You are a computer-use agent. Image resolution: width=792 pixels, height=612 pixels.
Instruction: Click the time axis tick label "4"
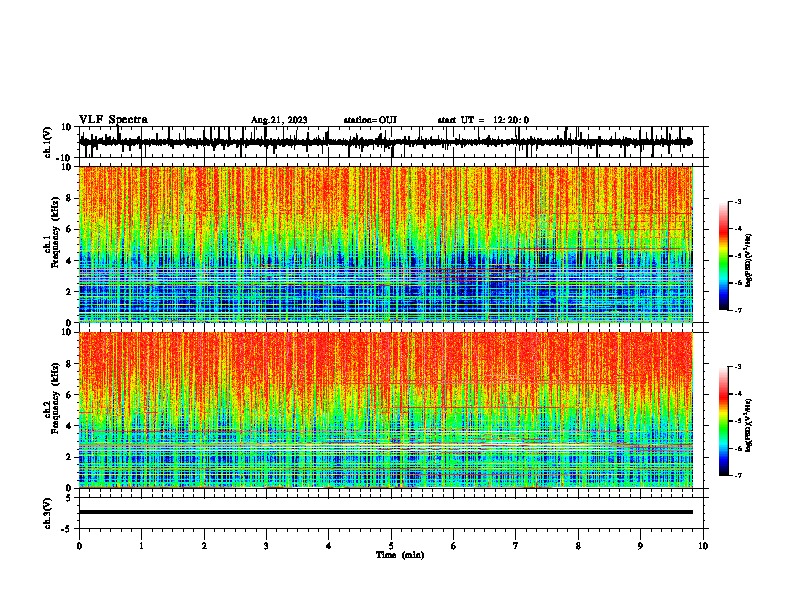(x=329, y=546)
